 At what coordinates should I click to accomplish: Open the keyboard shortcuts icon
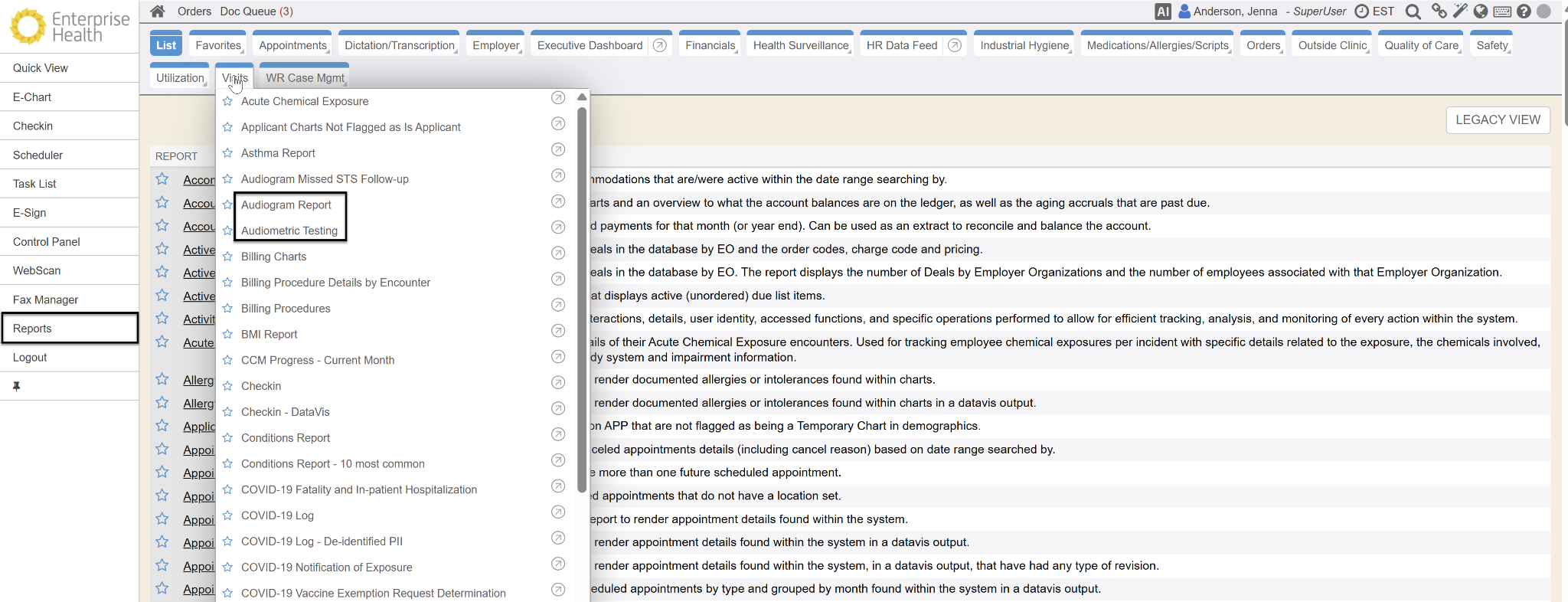pos(1502,11)
